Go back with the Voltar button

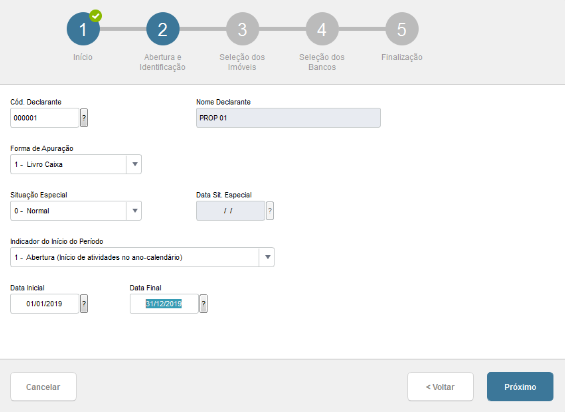click(x=440, y=387)
